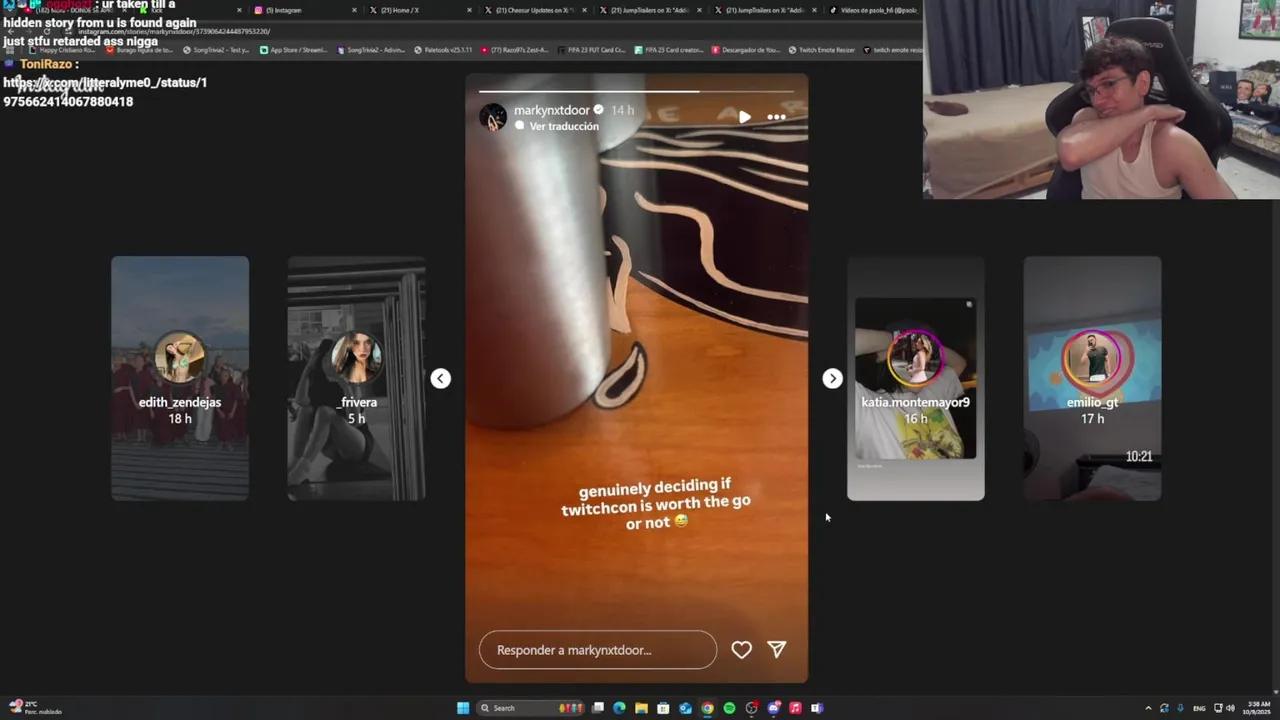The height and width of the screenshot is (720, 1280).
Task: Open markynxtdoor's profile picture
Action: (x=493, y=117)
